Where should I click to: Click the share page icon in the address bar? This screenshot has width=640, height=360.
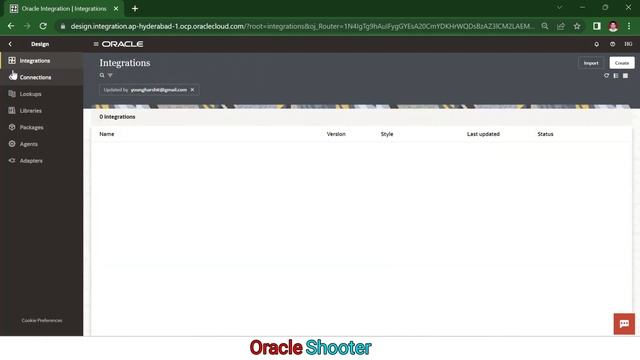click(561, 26)
